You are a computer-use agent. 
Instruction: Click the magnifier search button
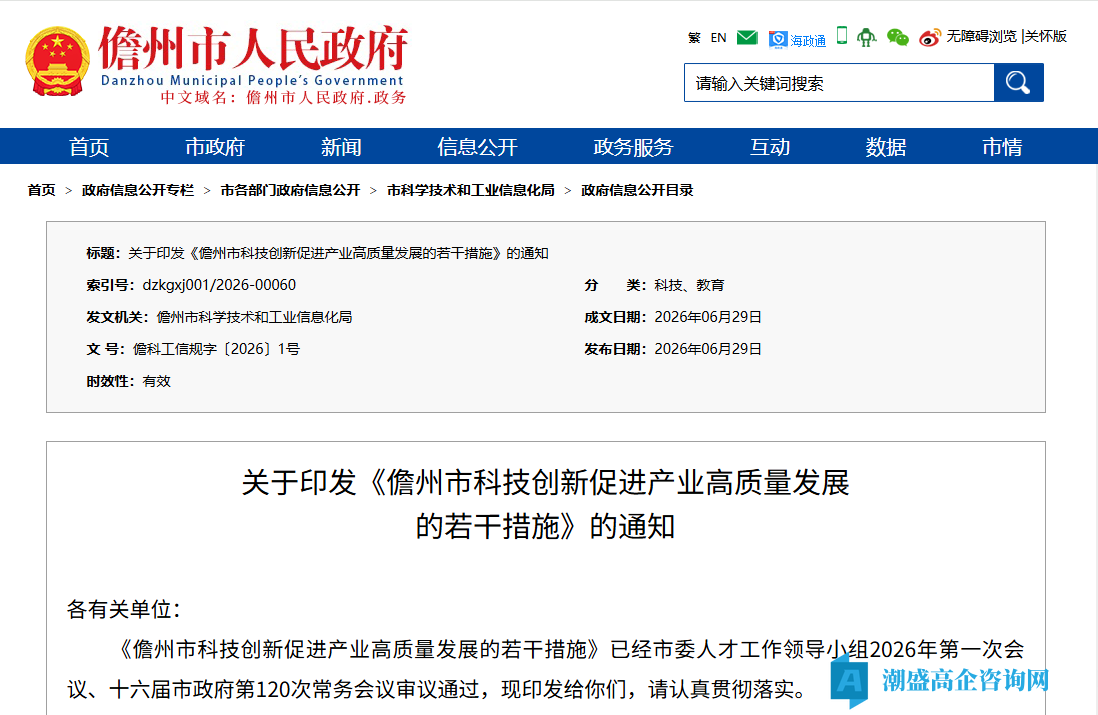1018,83
